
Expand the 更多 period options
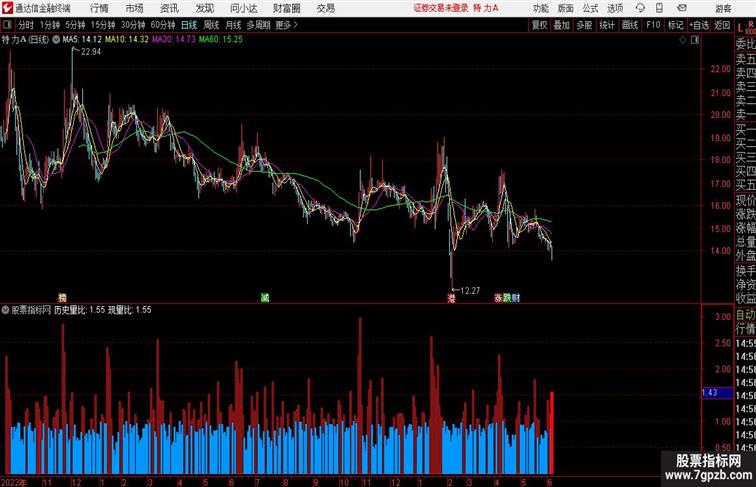click(286, 25)
